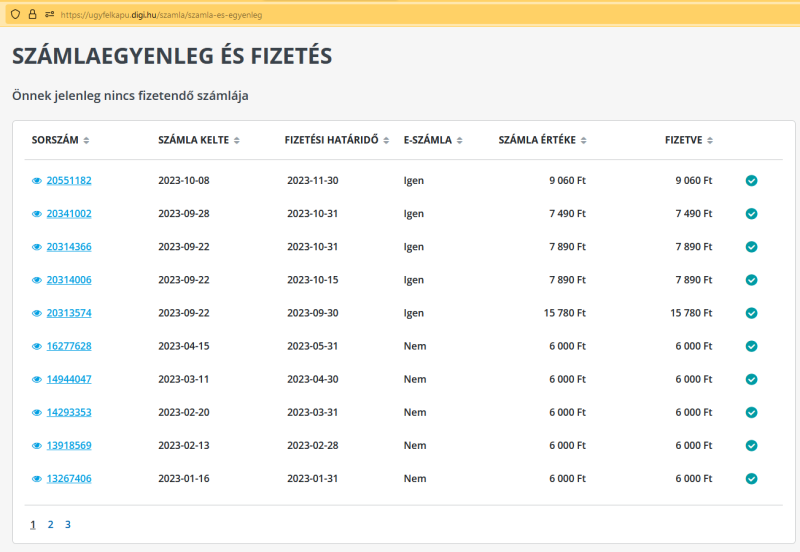Click paid checkmark for invoice 20314366
Screen dimensions: 800x552
pyautogui.click(x=752, y=247)
